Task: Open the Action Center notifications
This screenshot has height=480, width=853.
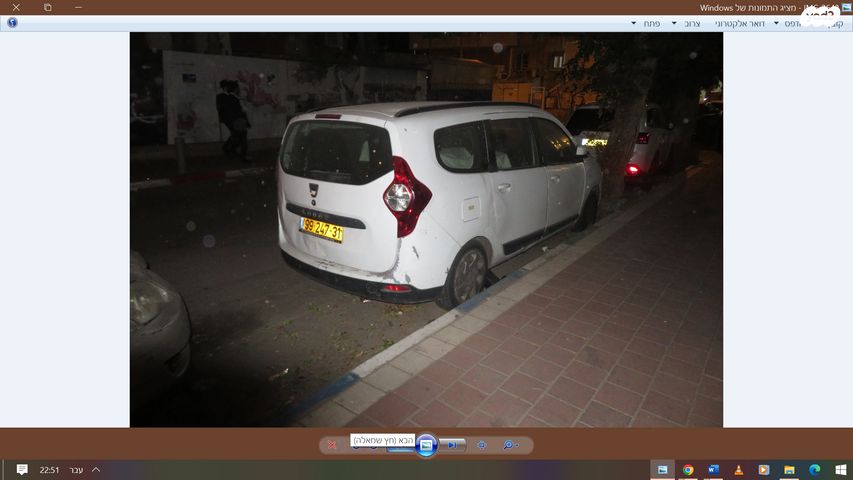Action: [22, 470]
